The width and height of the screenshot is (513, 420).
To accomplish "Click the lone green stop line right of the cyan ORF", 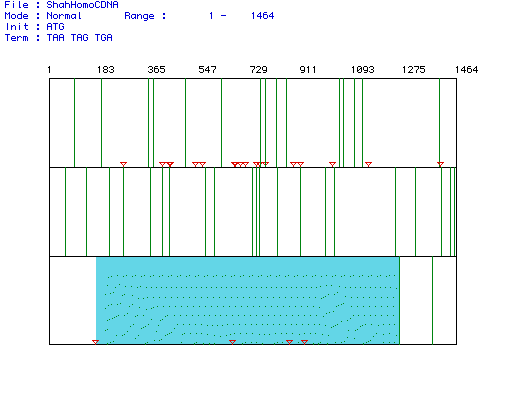I will (x=432, y=300).
